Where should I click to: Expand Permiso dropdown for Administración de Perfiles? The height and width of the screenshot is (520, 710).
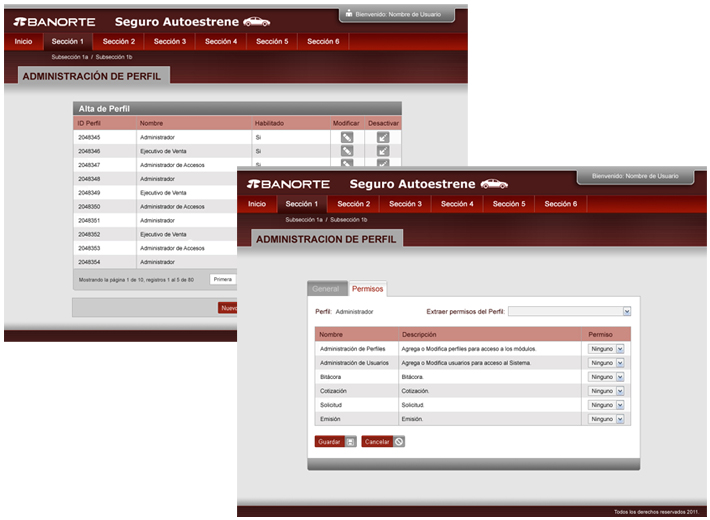(619, 348)
